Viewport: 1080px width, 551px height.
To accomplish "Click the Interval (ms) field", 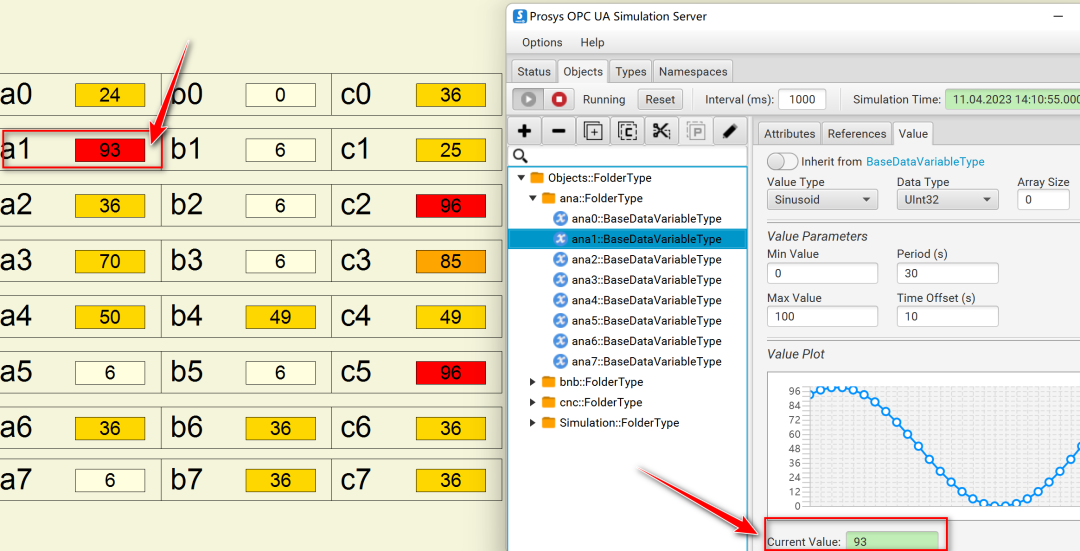I will 802,99.
